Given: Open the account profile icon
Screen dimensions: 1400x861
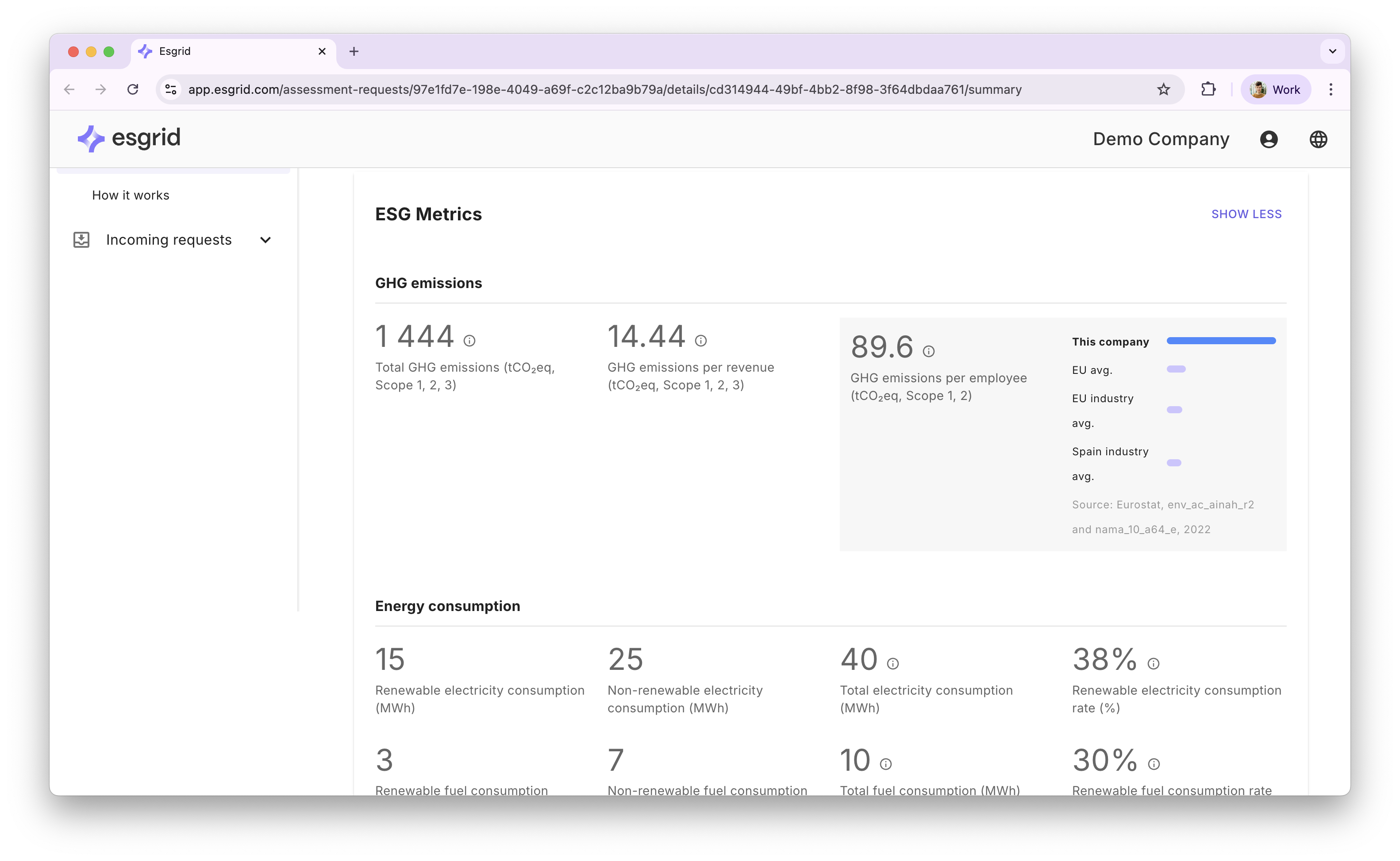Looking at the screenshot, I should tap(1269, 138).
